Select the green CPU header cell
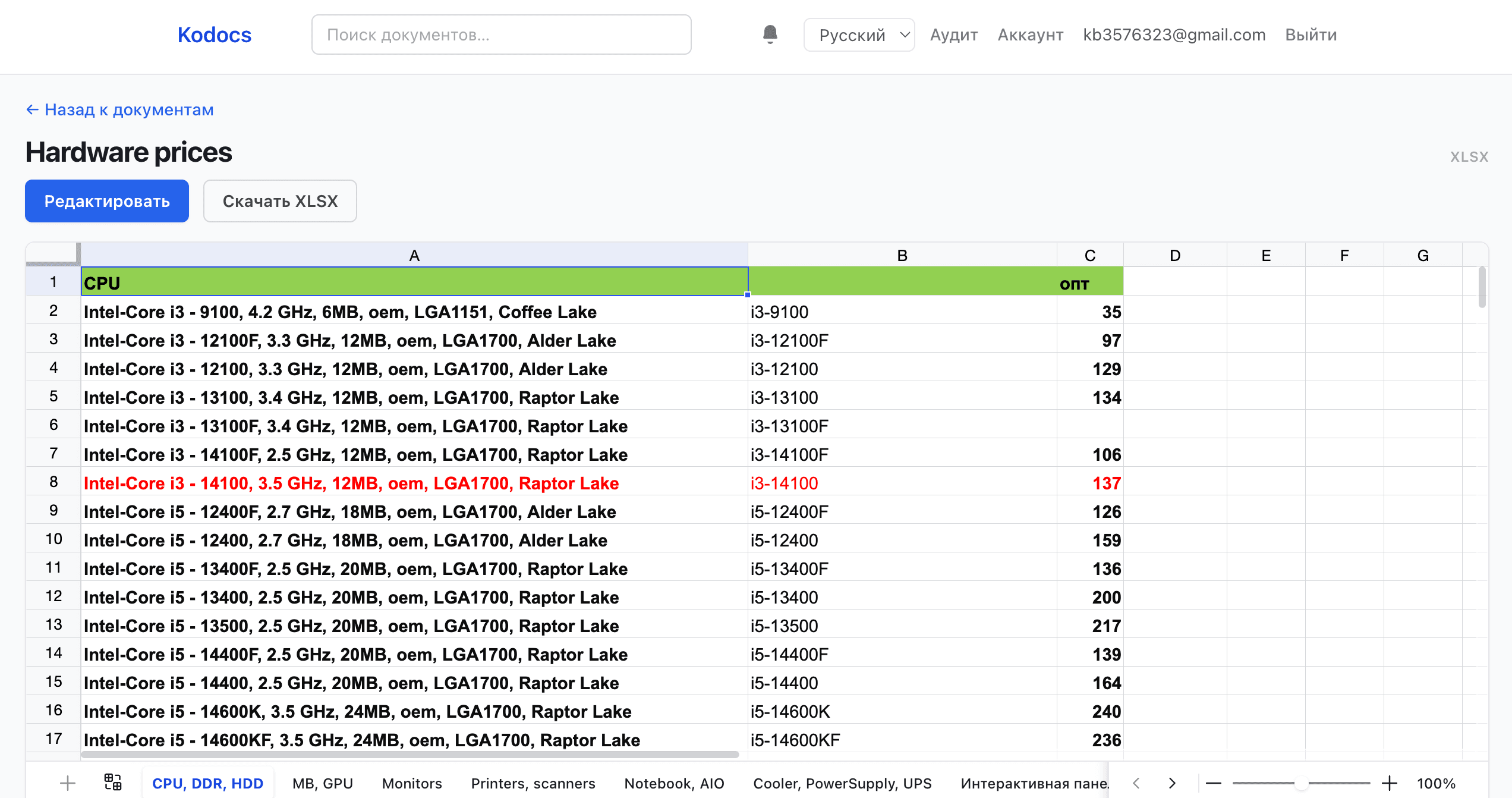Image resolution: width=1512 pixels, height=798 pixels. [x=414, y=281]
